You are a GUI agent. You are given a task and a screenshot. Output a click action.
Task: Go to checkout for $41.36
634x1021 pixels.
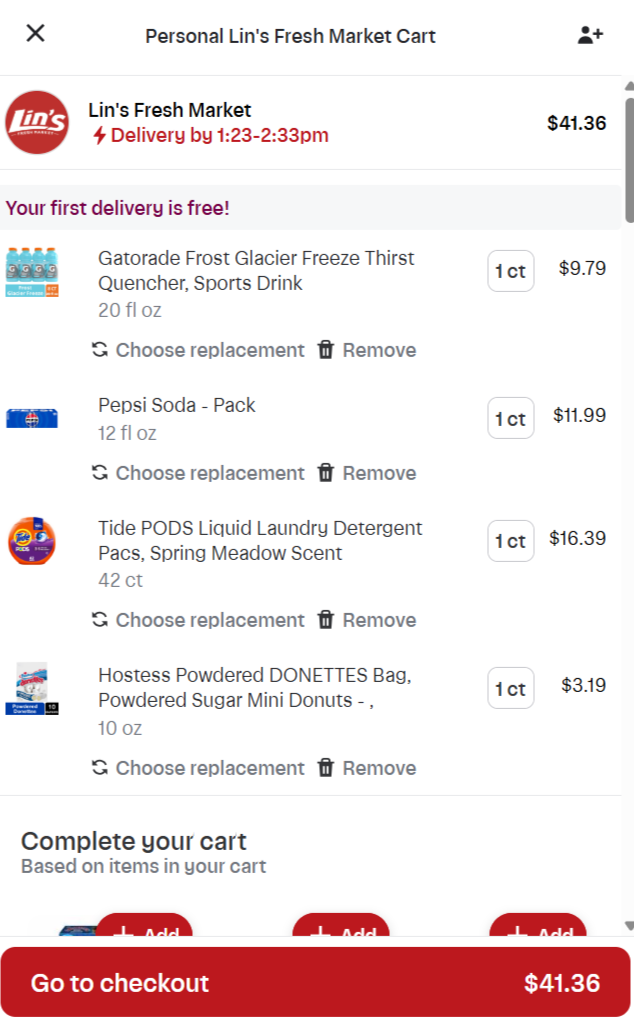coord(316,983)
